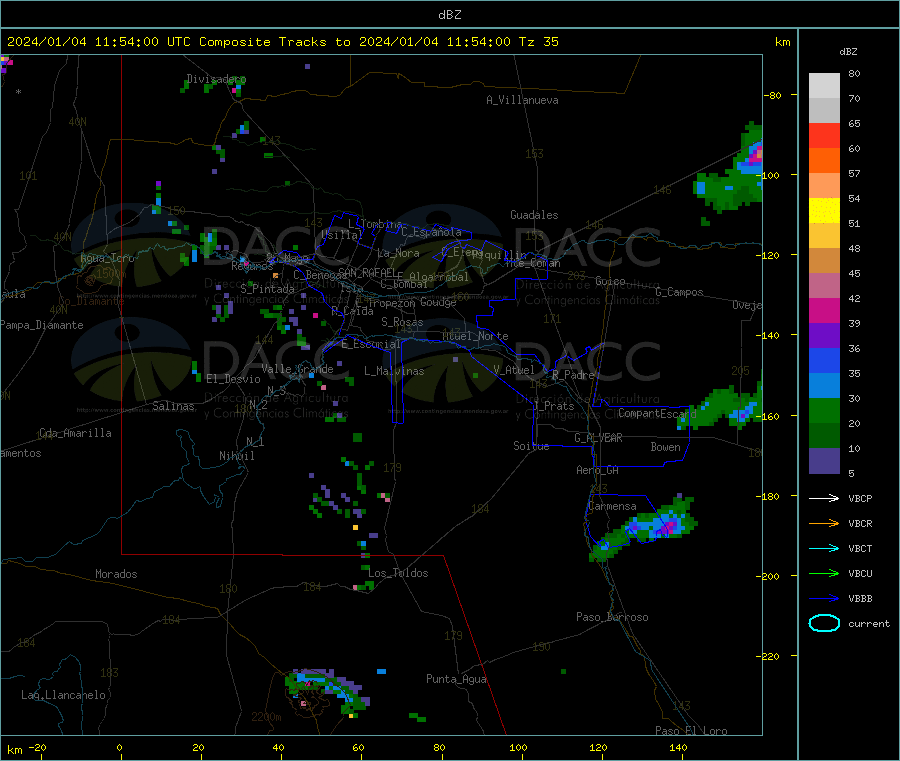
Task: Click the 'Los_Toldos' location label
Action: pos(398,573)
